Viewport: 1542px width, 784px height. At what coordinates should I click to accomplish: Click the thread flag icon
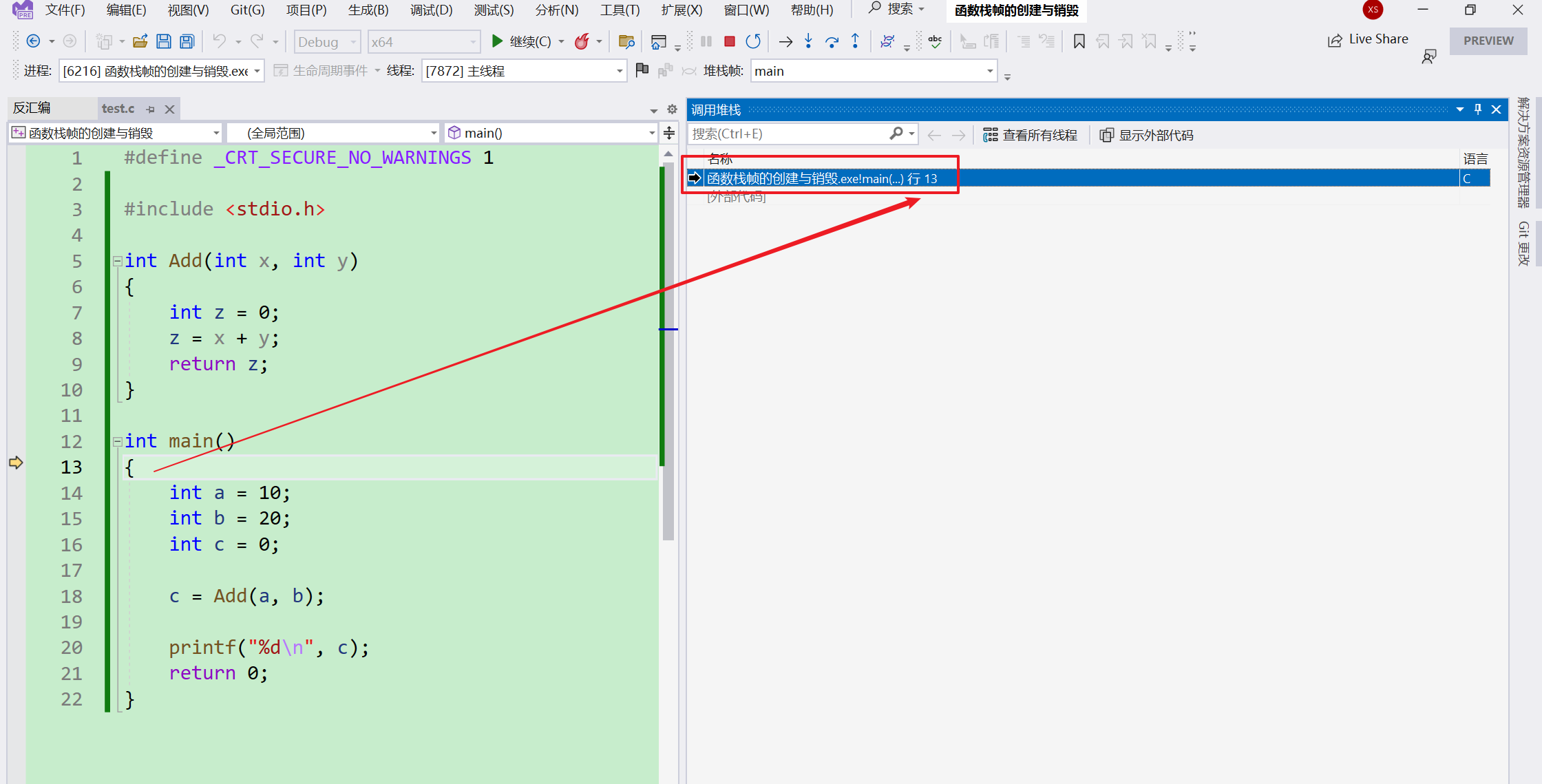tap(642, 70)
